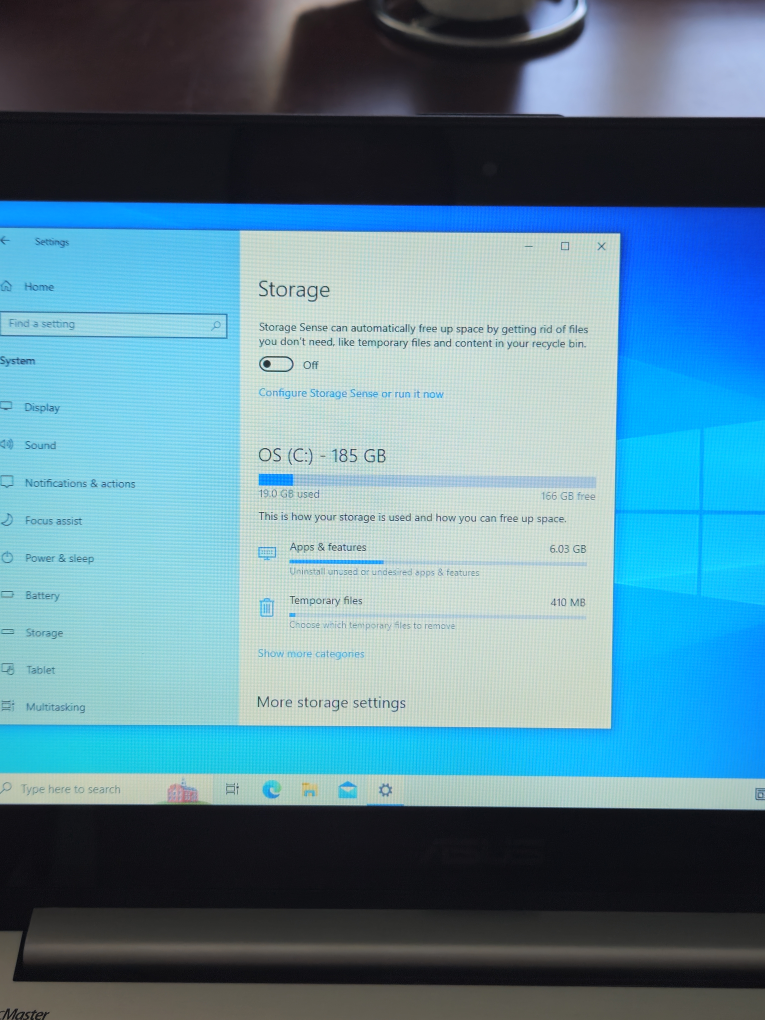Click the 6.03 GB value
Viewport: 765px width, 1020px height.
click(x=568, y=549)
